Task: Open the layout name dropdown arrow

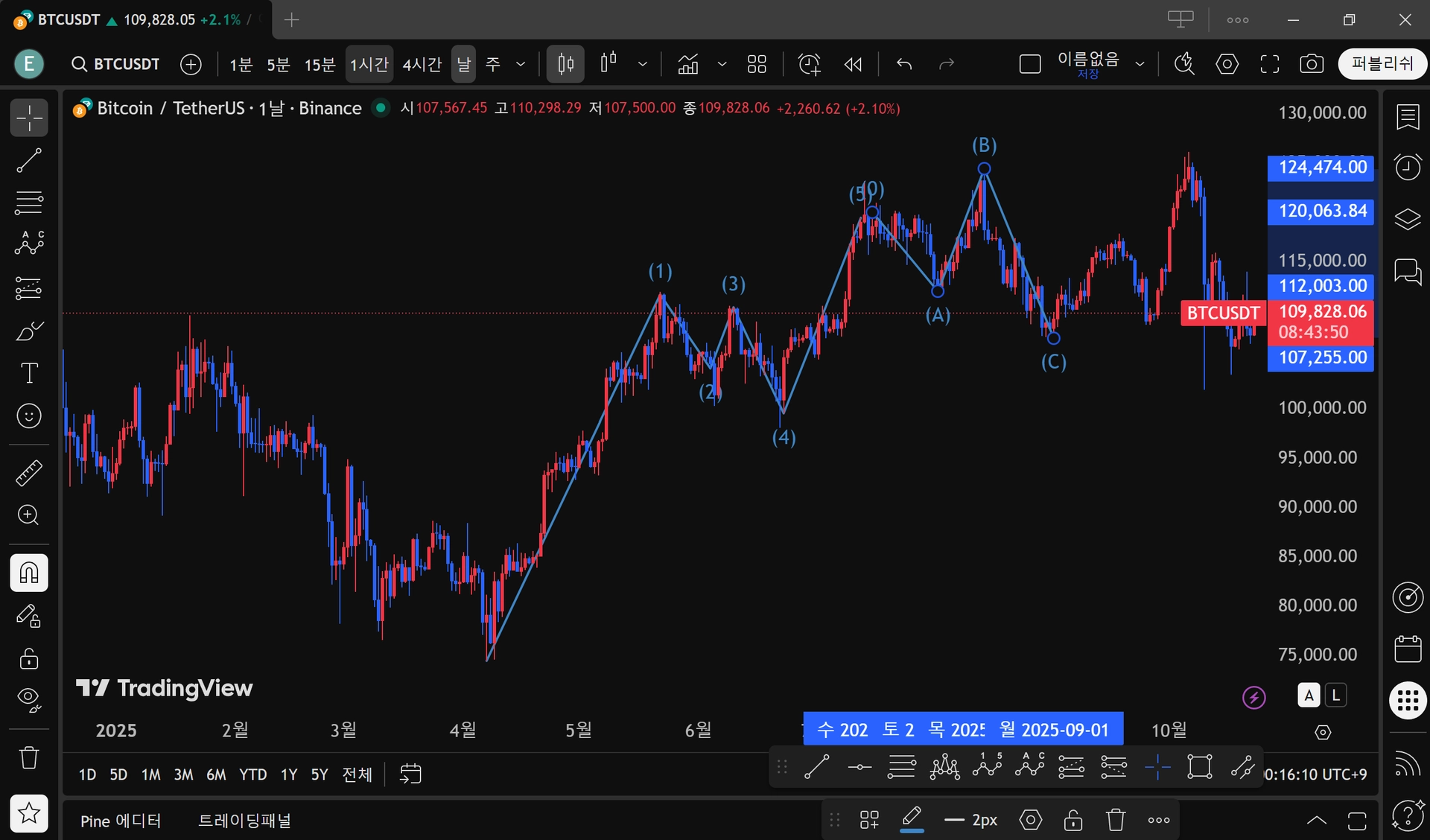Action: tap(1140, 65)
